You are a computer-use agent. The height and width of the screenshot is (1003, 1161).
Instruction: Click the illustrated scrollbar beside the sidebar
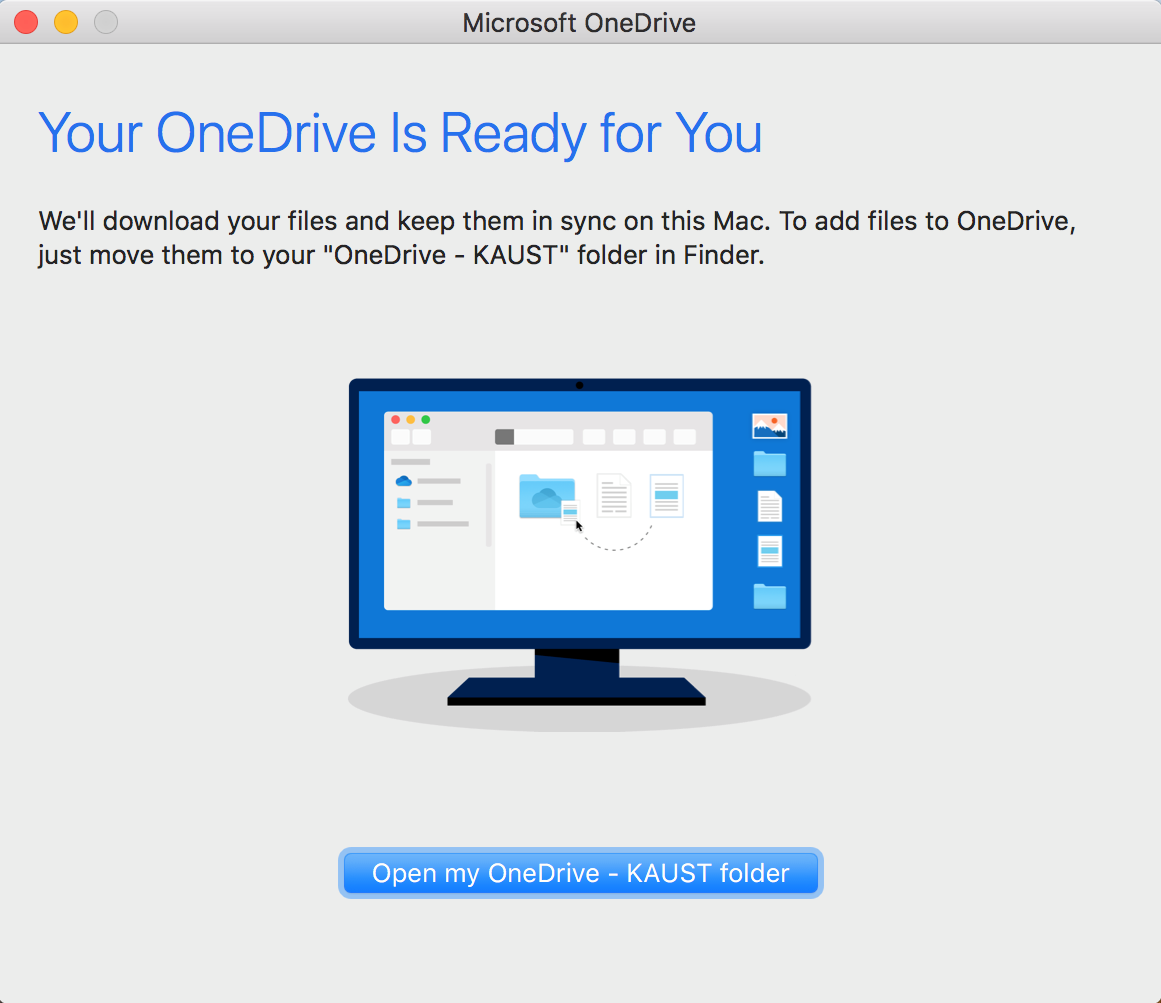coord(489,501)
